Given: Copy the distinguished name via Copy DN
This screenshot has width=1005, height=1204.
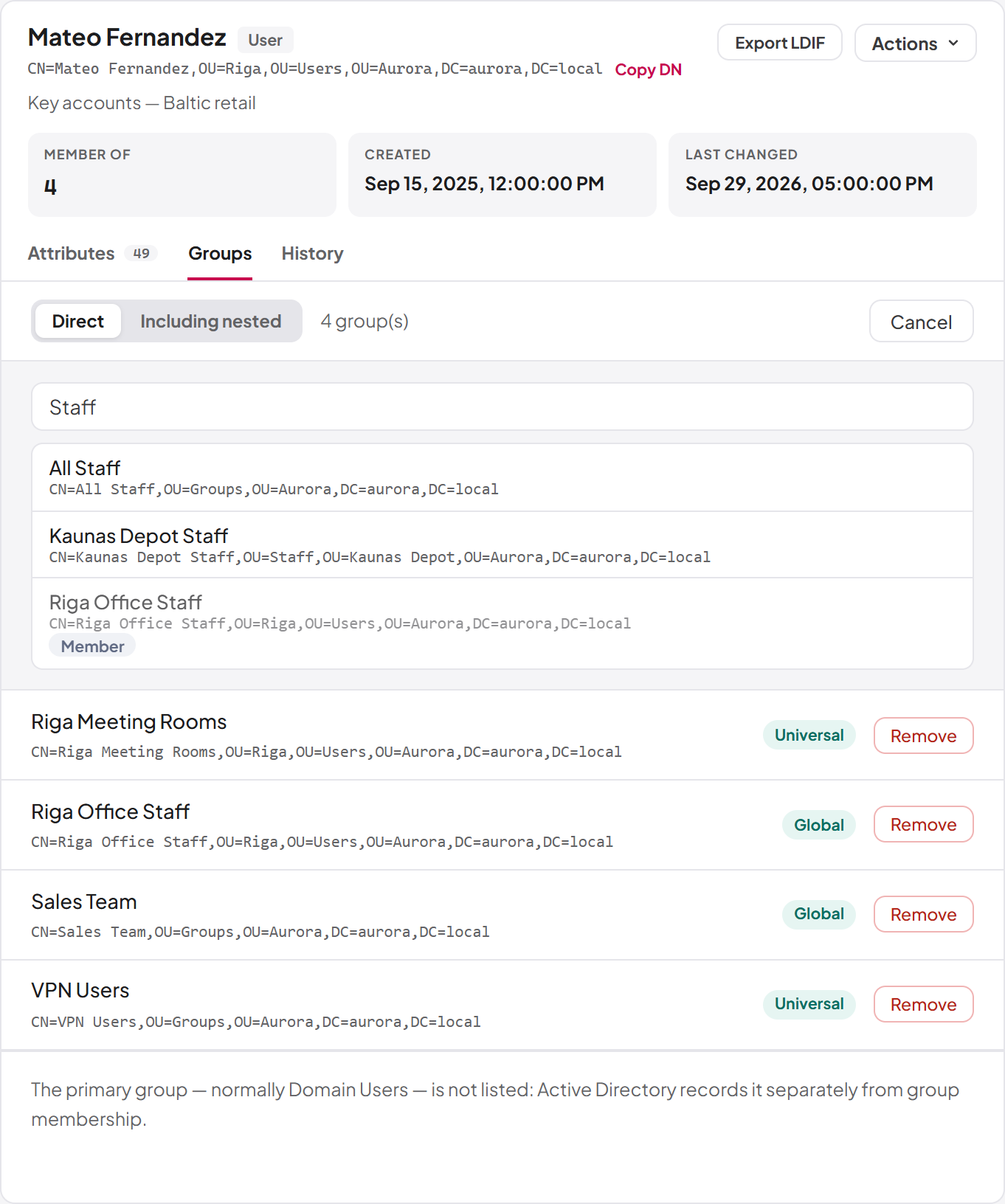Looking at the screenshot, I should pos(648,69).
